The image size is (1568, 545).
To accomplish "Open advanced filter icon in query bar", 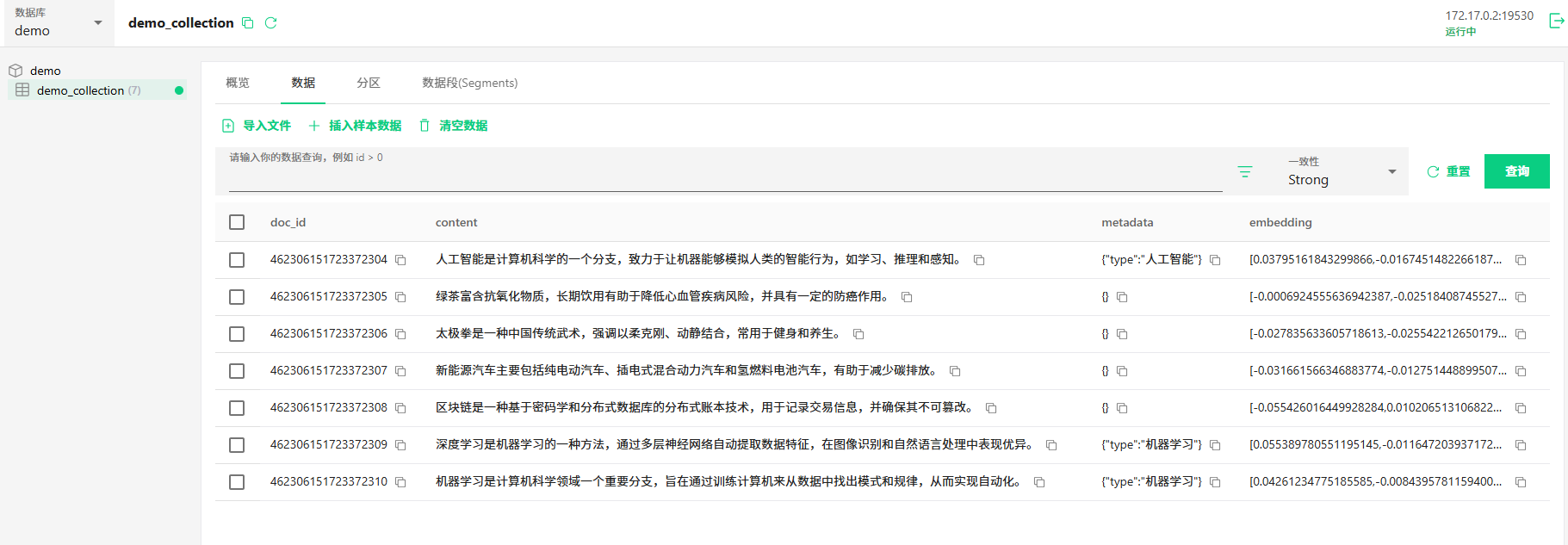I will (1244, 171).
